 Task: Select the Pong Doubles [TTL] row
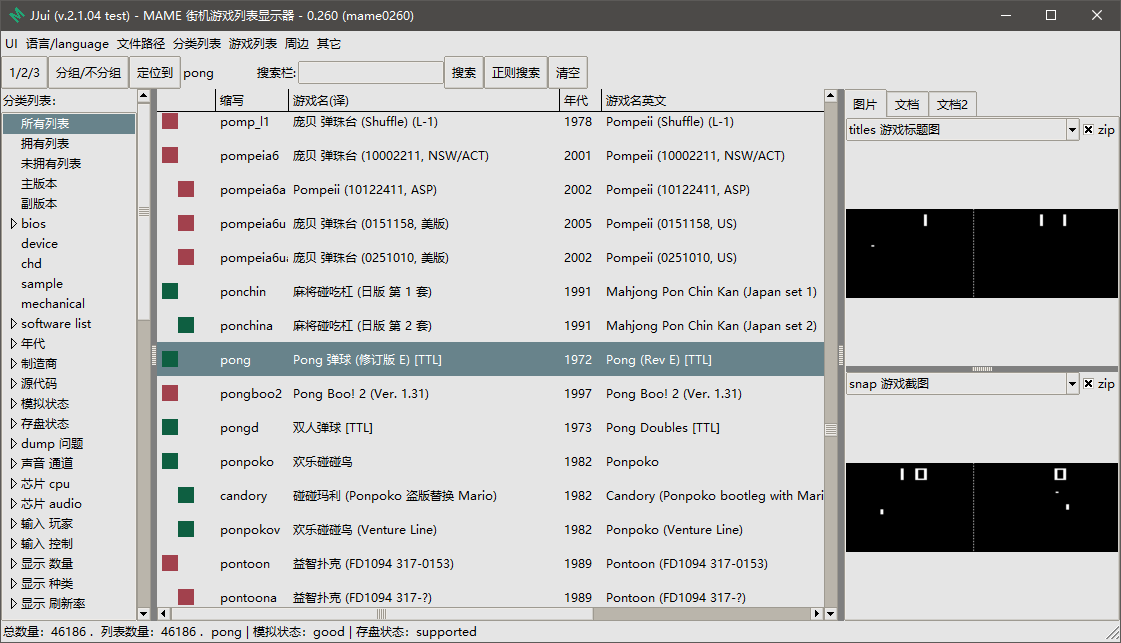pyautogui.click(x=490, y=428)
